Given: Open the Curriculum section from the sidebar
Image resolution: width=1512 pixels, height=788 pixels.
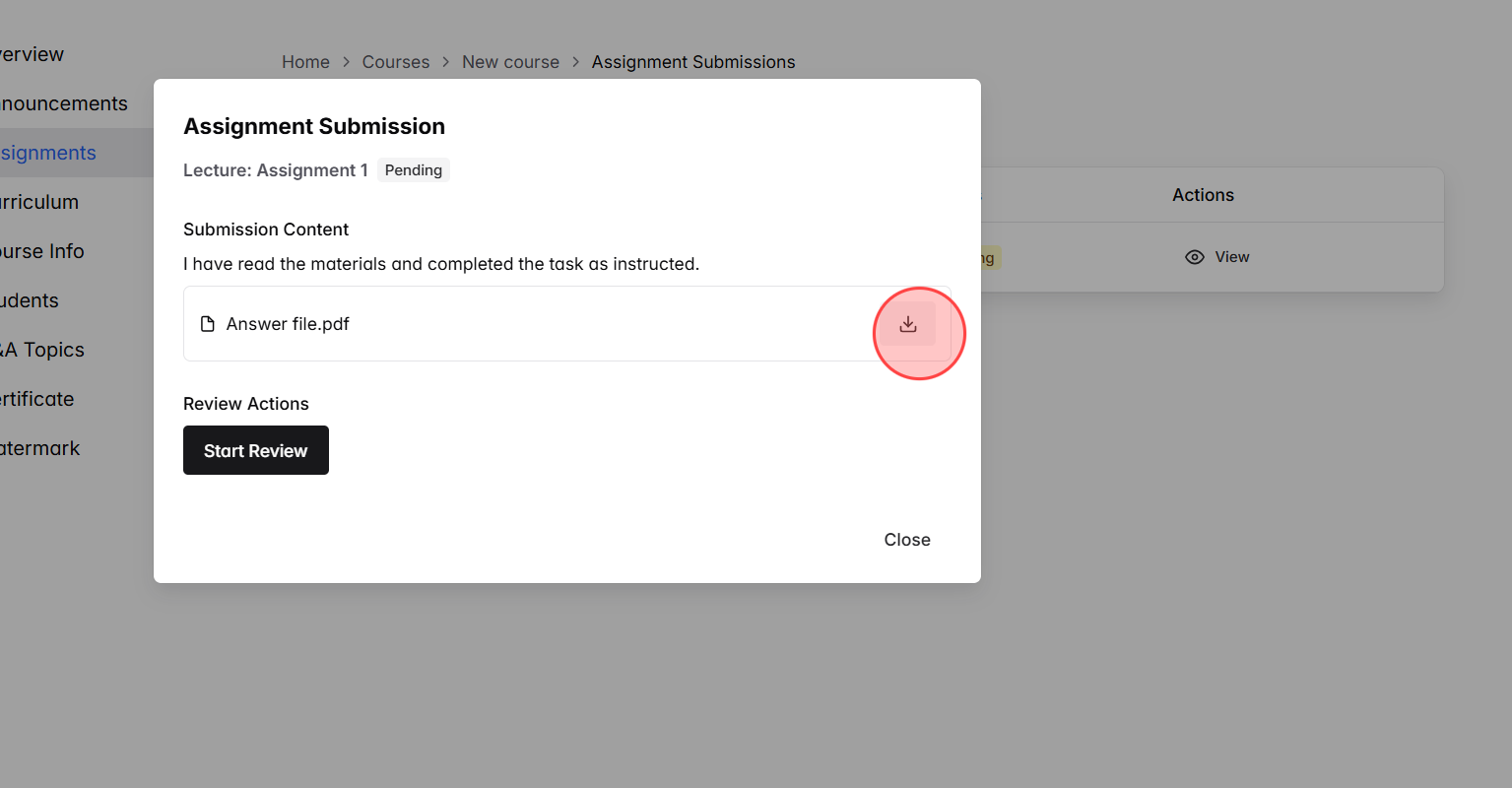Looking at the screenshot, I should [39, 202].
